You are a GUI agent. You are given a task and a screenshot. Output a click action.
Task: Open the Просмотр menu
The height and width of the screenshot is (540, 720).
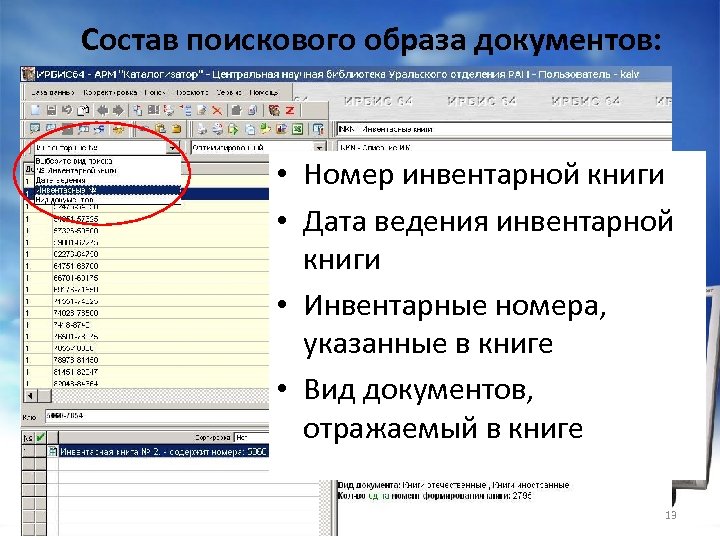[x=192, y=93]
